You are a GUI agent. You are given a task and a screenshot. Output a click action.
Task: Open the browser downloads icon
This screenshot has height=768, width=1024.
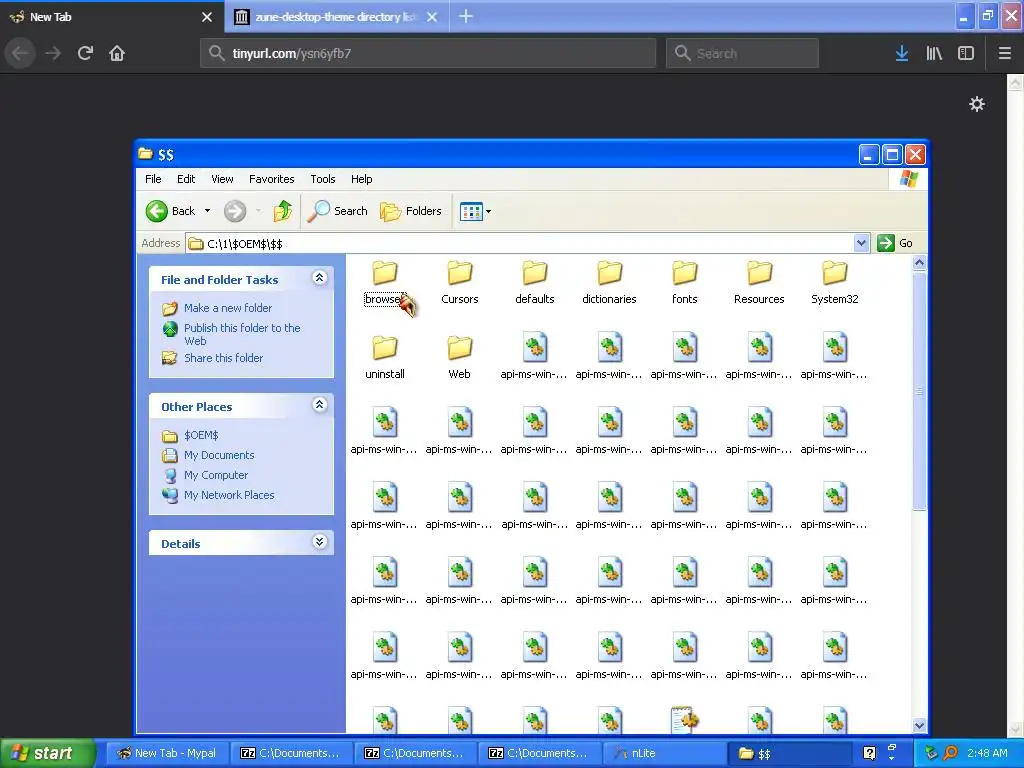click(x=902, y=53)
